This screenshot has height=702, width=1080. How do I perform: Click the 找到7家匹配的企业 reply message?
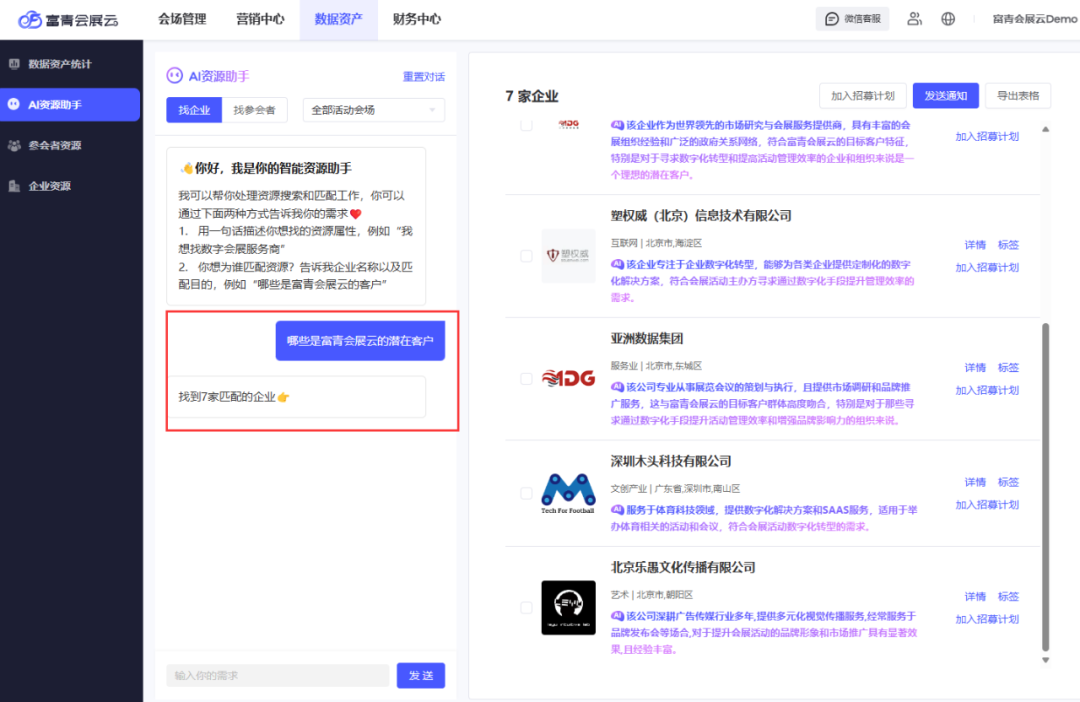coord(296,397)
